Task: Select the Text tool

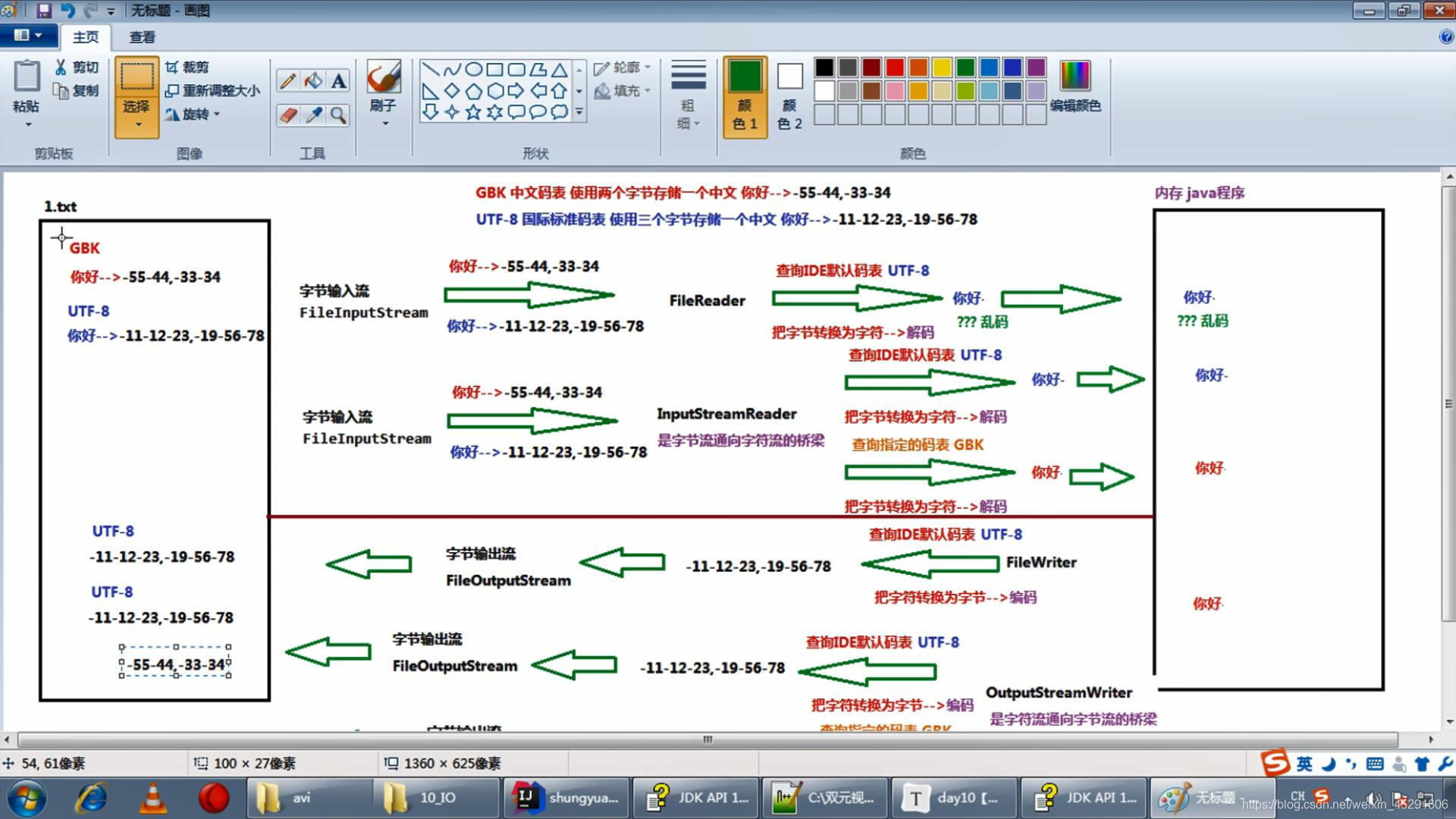Action: pos(338,80)
